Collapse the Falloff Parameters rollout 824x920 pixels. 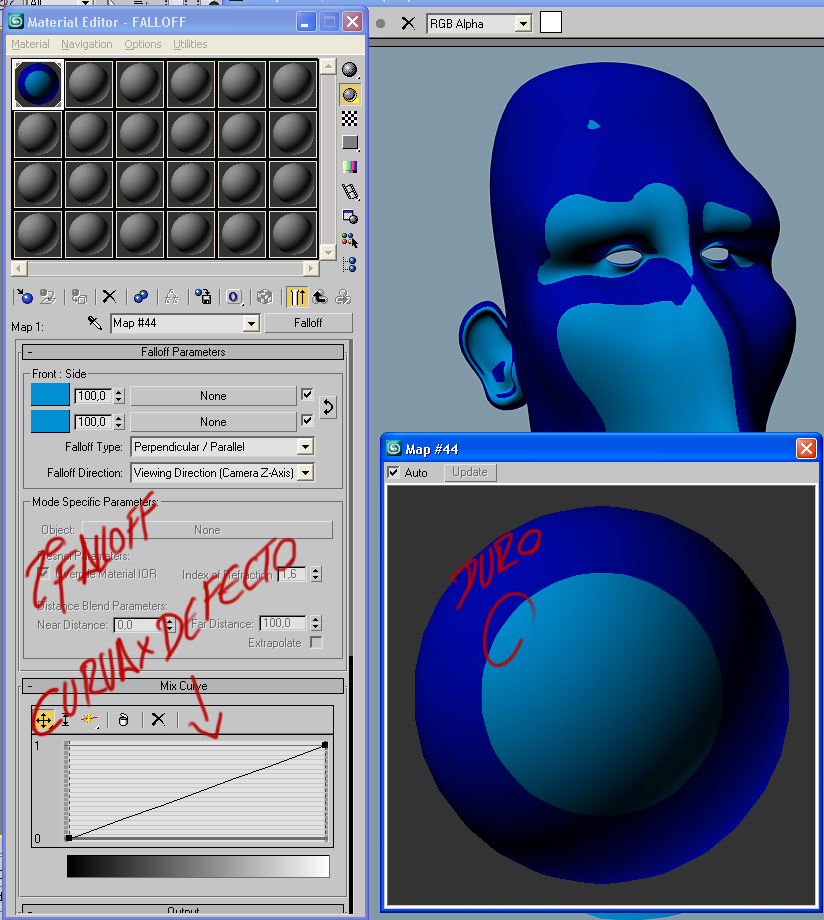(x=183, y=352)
